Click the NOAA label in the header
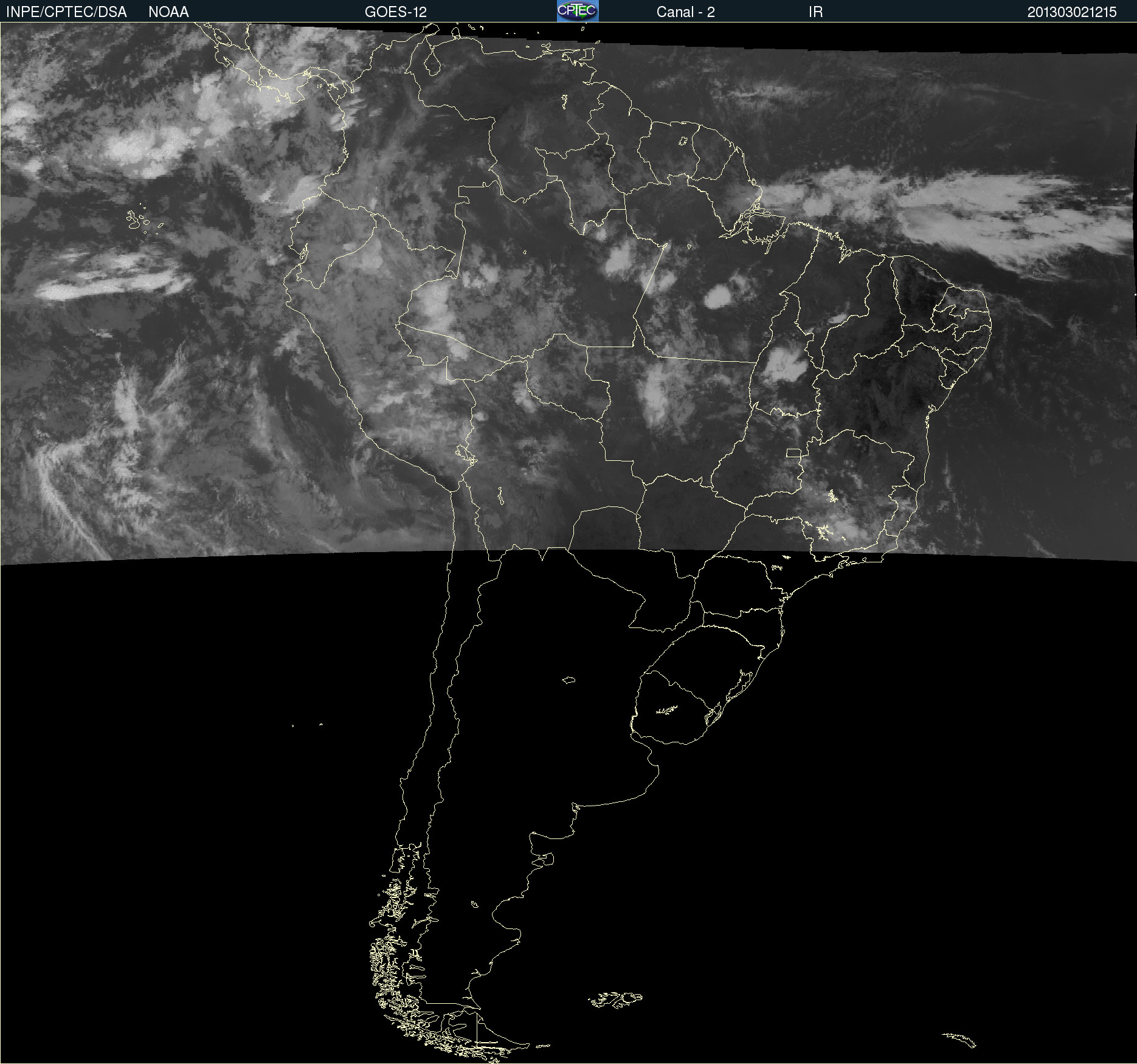The image size is (1137, 1064). 168,12
